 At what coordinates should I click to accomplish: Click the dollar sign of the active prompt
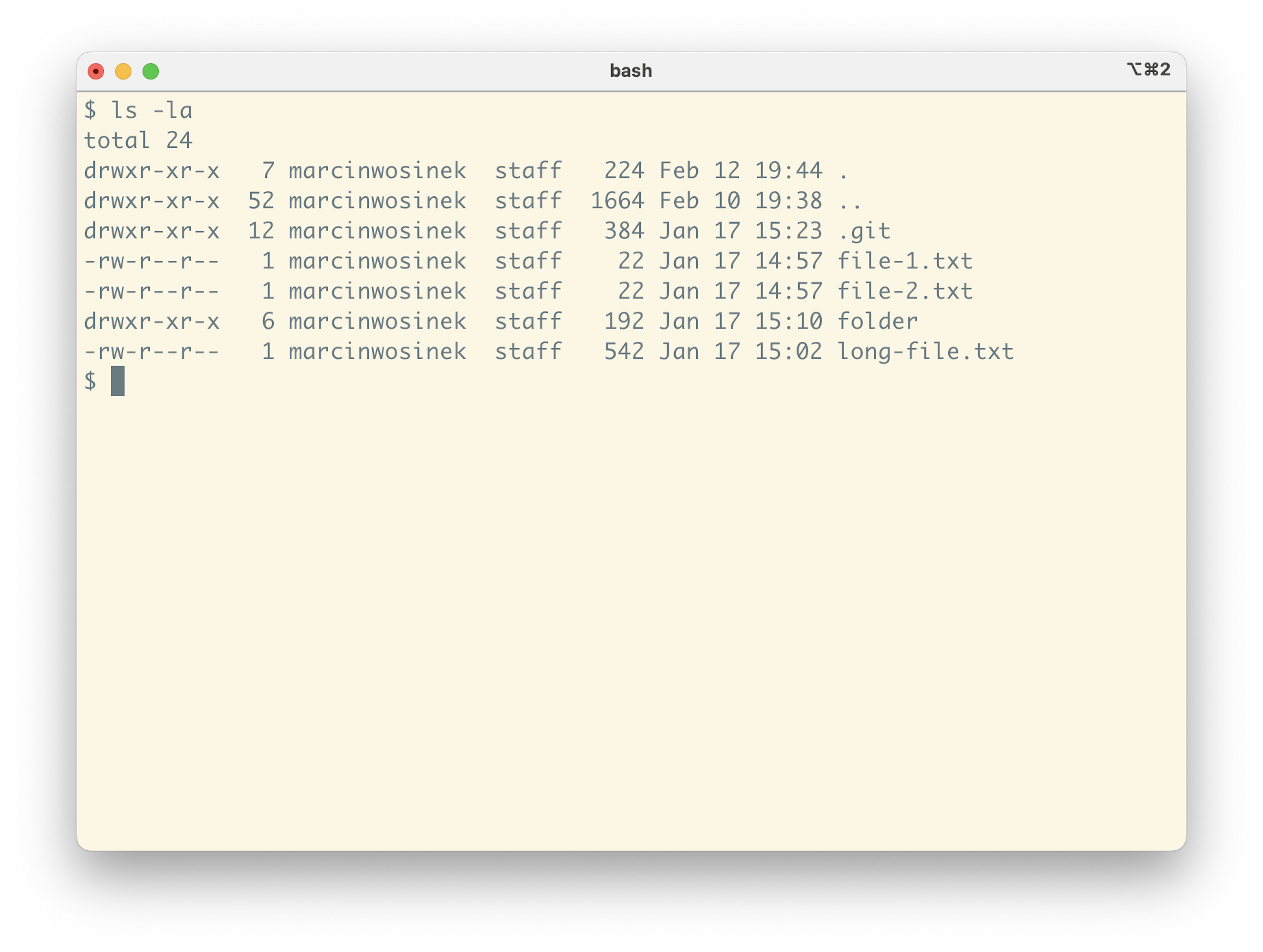point(91,381)
